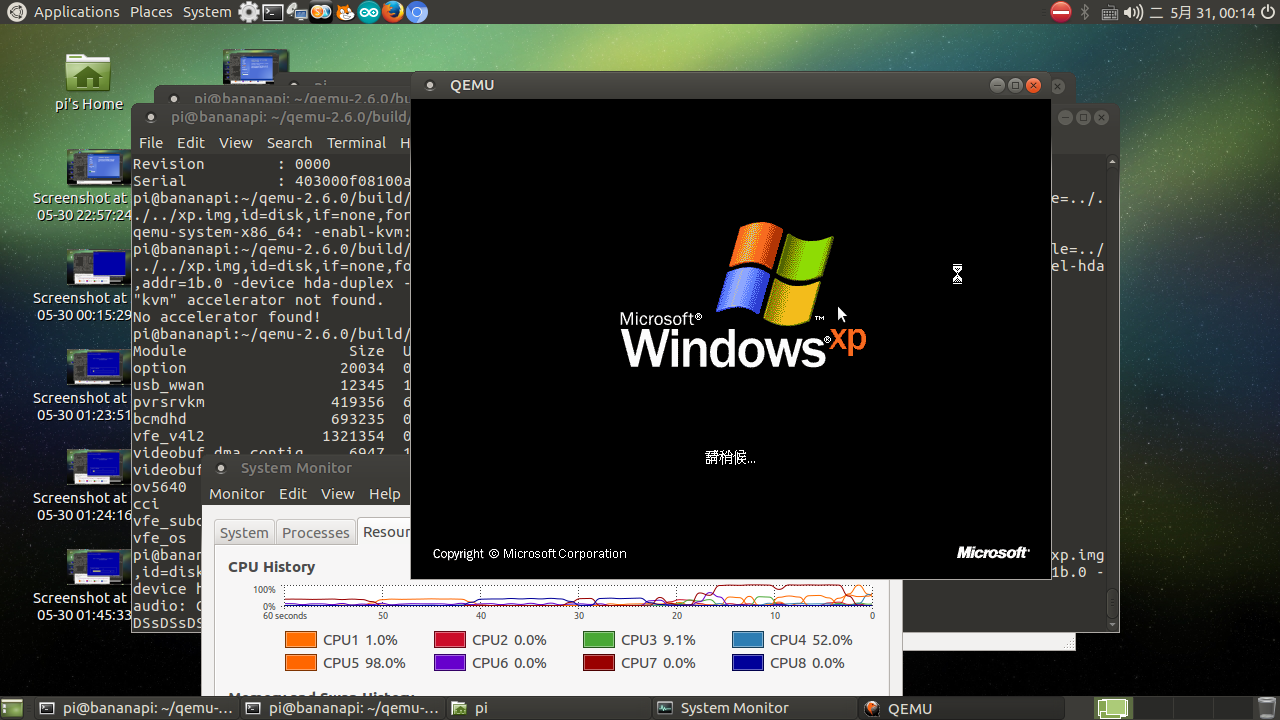
Task: Click the 'bcmdhd' module row in terminal
Action: coord(271,419)
